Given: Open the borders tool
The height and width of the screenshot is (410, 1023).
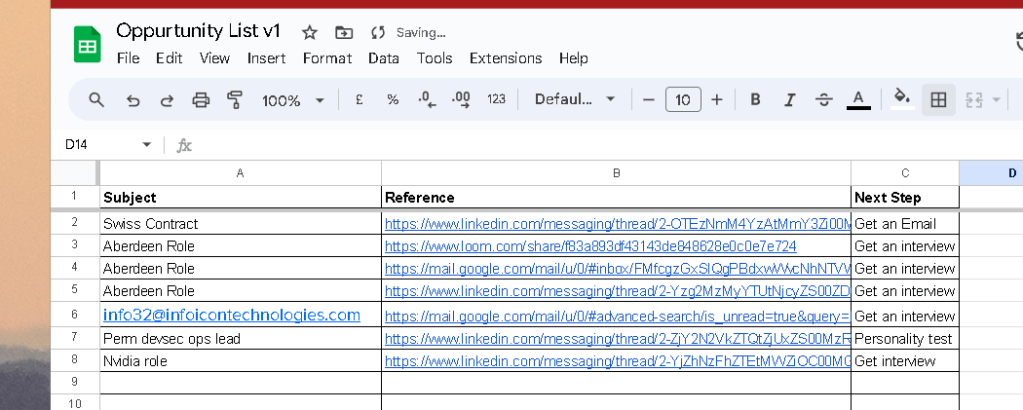Looking at the screenshot, I should [x=938, y=100].
